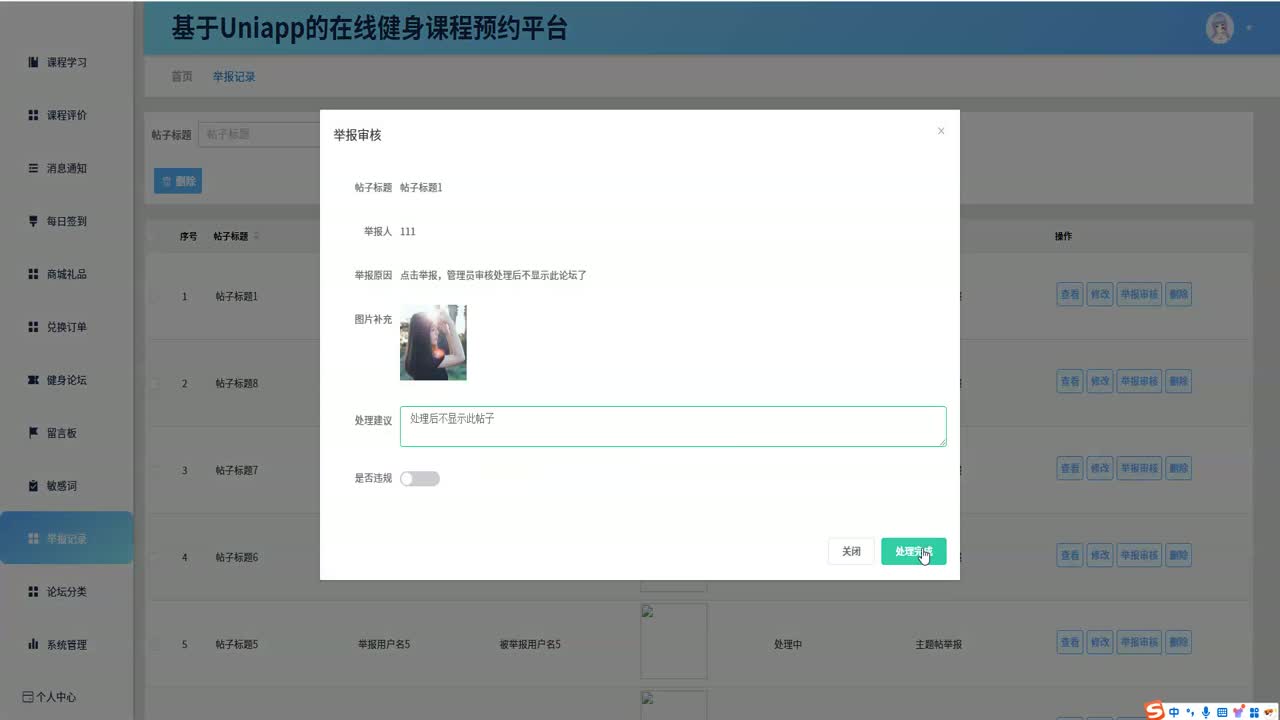
Task: Click the blue 删除 button above the table
Action: coord(178,181)
